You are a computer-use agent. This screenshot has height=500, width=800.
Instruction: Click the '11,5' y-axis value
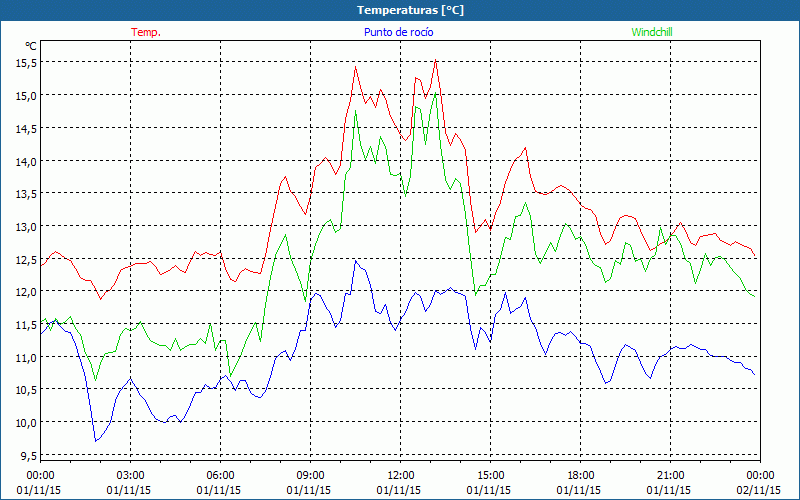pyautogui.click(x=27, y=324)
